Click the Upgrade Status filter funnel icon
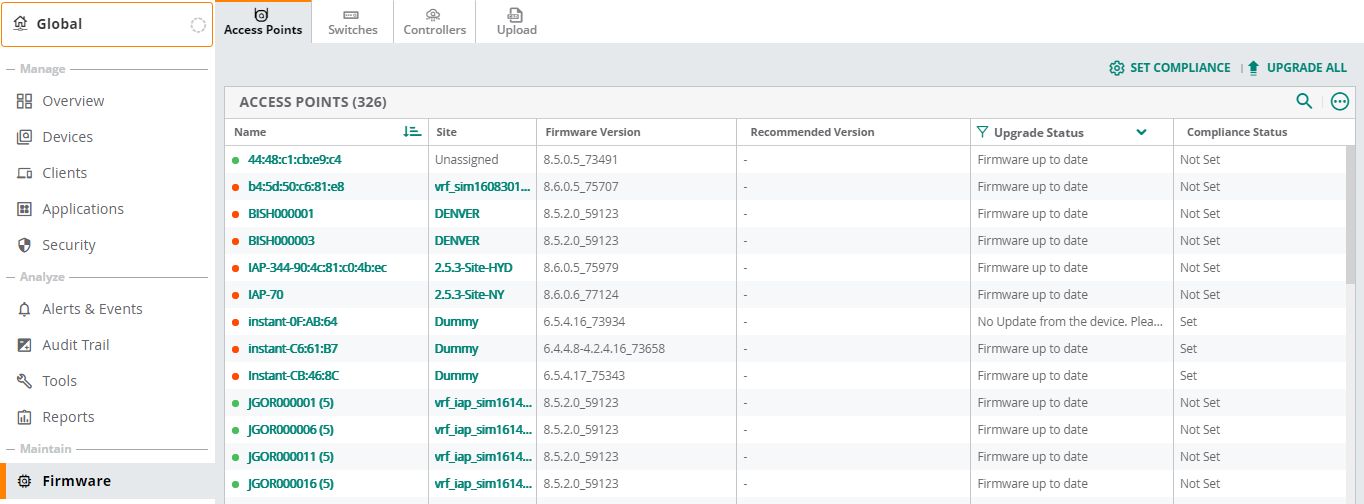1364x504 pixels. click(982, 132)
